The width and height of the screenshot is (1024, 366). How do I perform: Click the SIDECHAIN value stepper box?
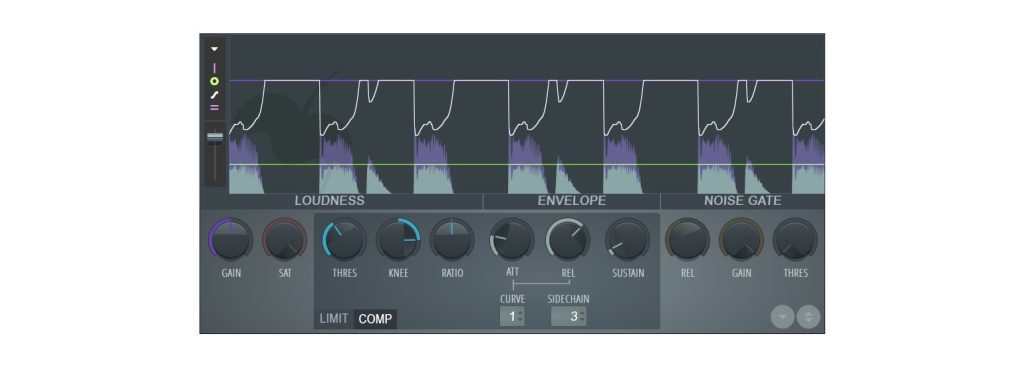[568, 316]
